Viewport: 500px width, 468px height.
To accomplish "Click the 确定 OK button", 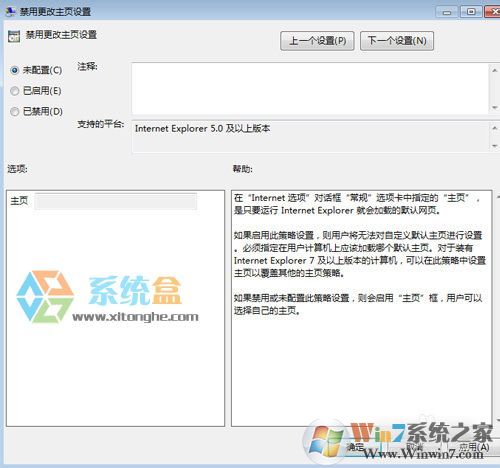I will (355, 447).
